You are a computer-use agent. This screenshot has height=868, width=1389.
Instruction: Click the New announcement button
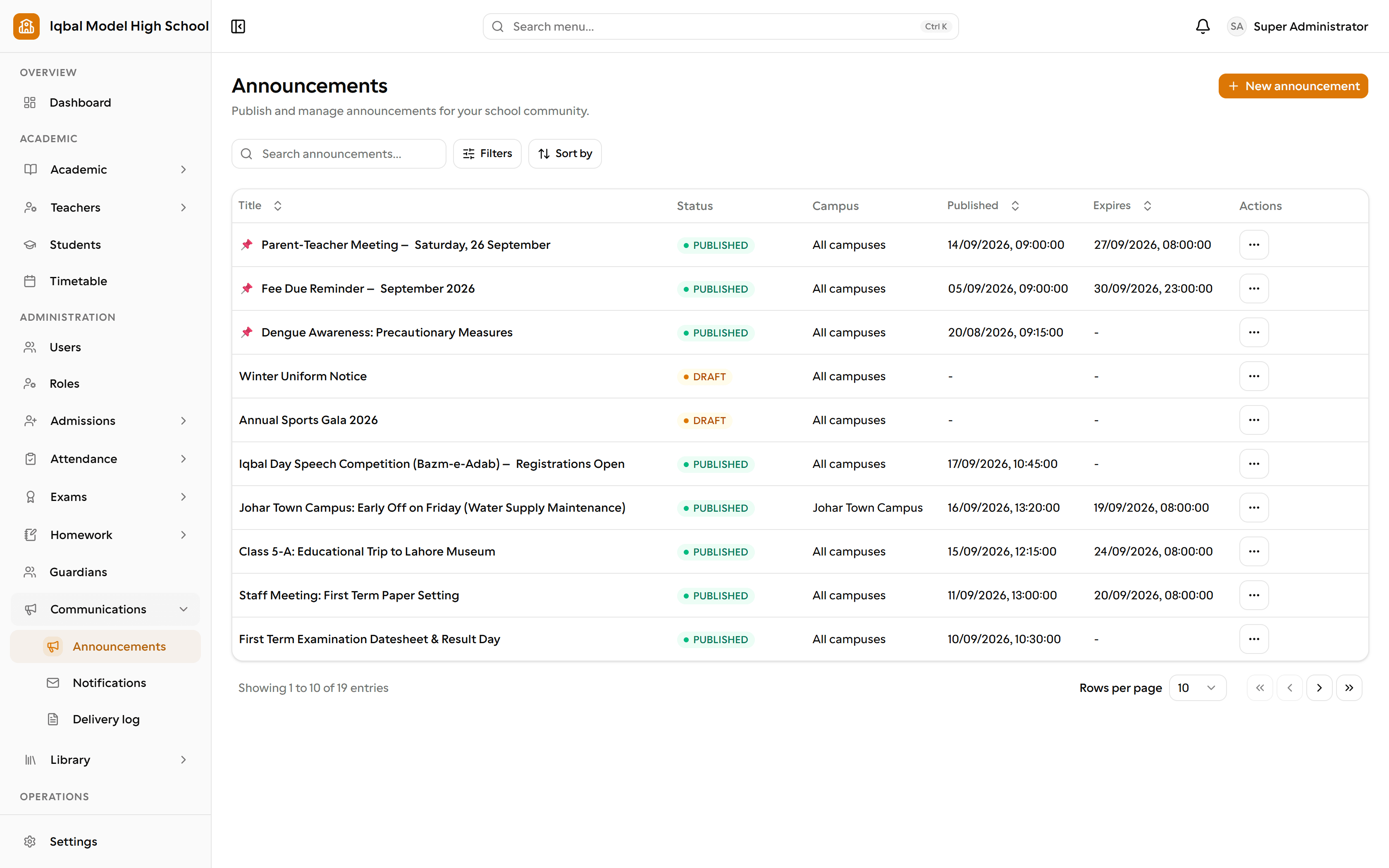click(x=1293, y=86)
